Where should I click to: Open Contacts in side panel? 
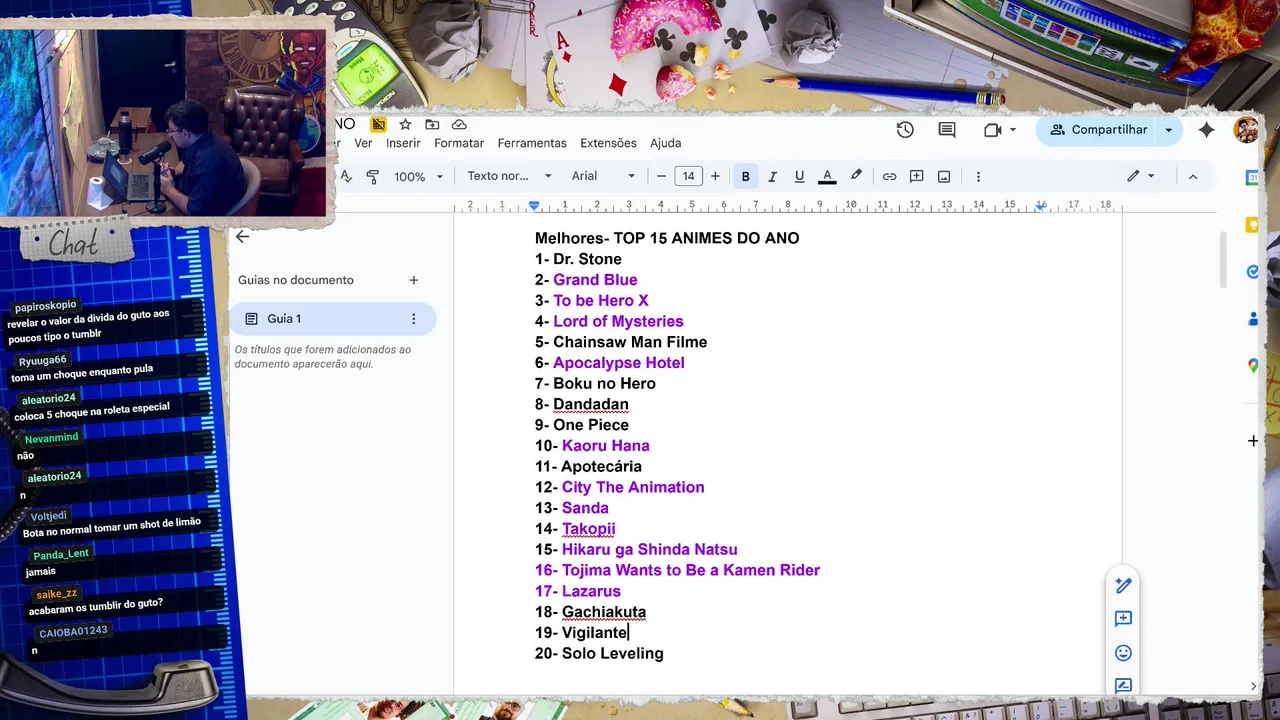(1253, 319)
